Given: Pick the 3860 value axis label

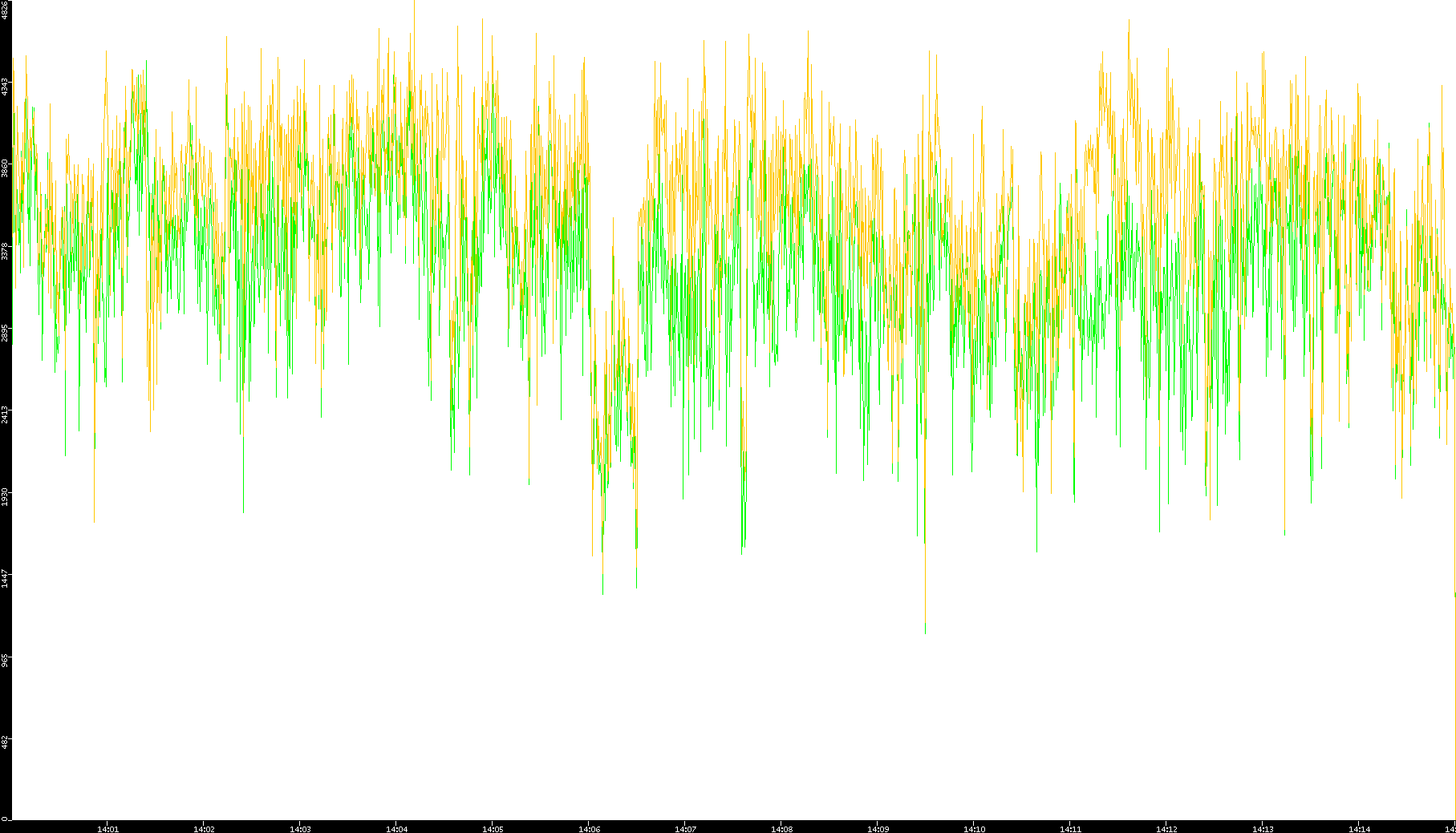Looking at the screenshot, I should [5, 168].
